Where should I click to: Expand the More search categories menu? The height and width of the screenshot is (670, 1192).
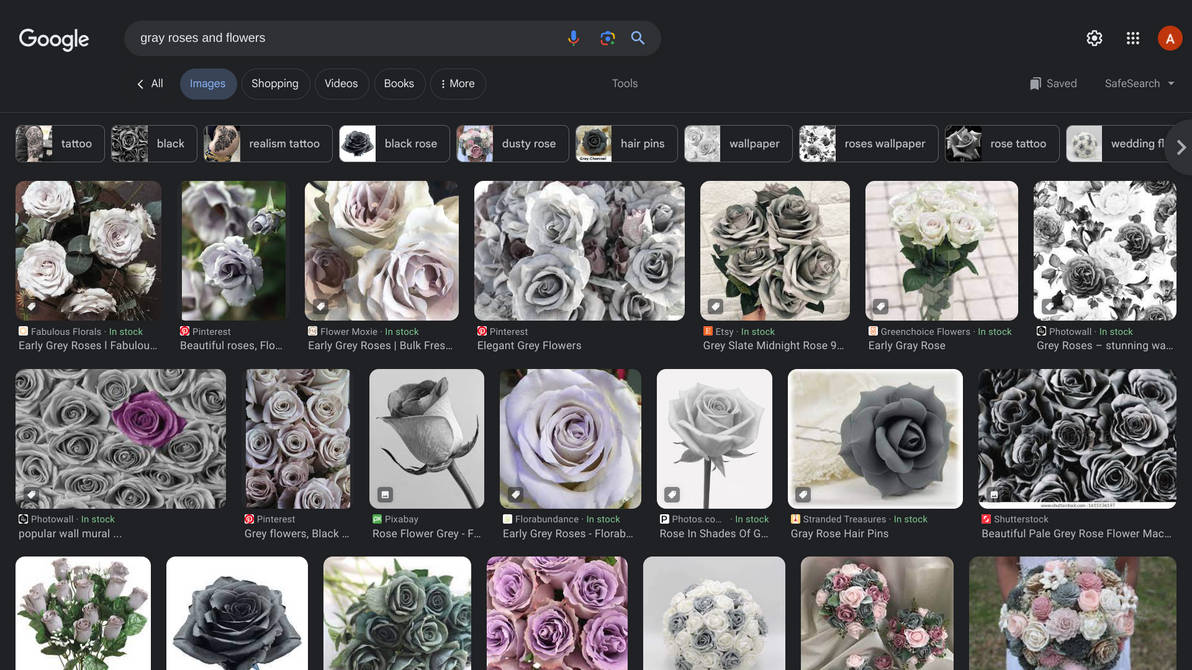(458, 84)
